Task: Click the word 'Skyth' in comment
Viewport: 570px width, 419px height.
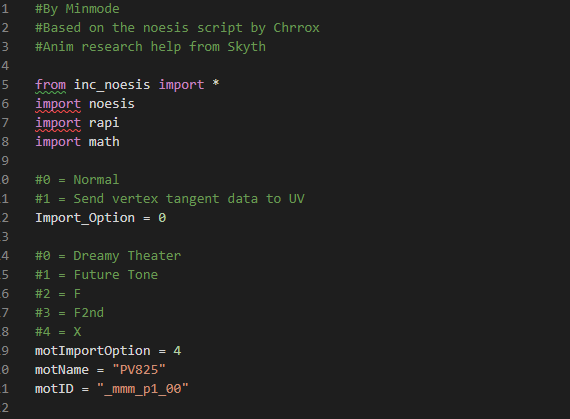Action: coord(246,47)
